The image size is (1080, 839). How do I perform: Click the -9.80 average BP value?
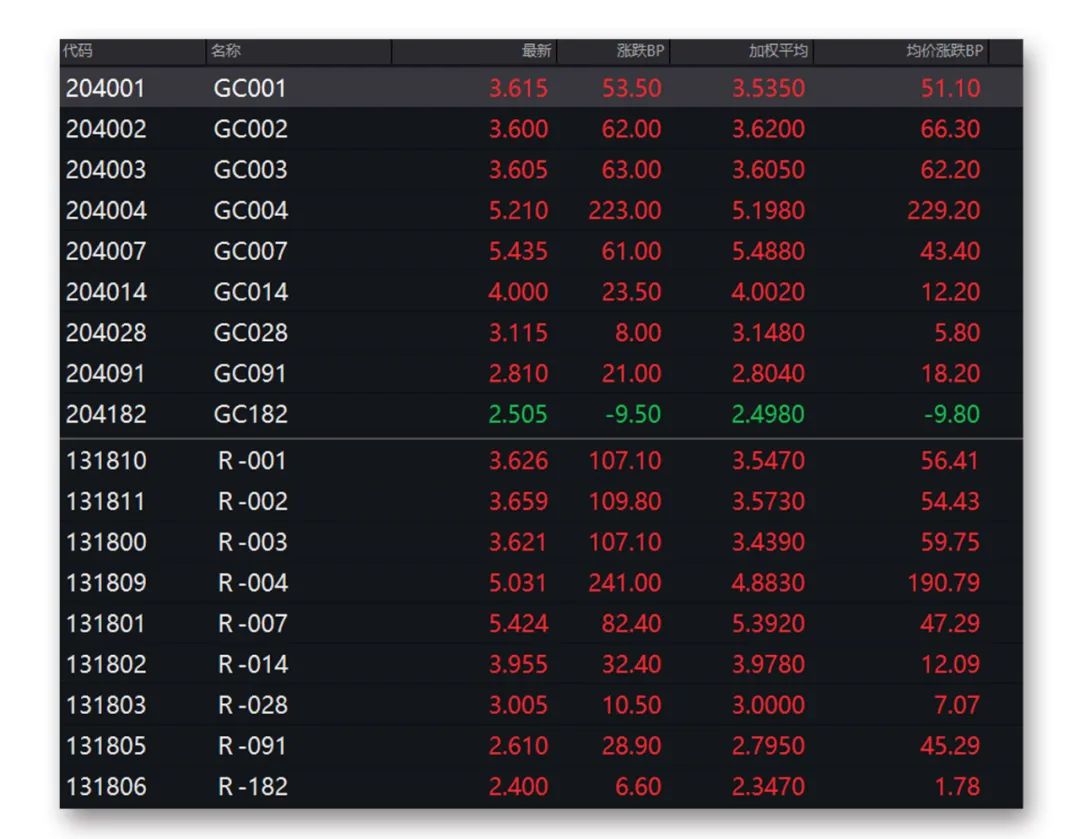click(x=952, y=414)
